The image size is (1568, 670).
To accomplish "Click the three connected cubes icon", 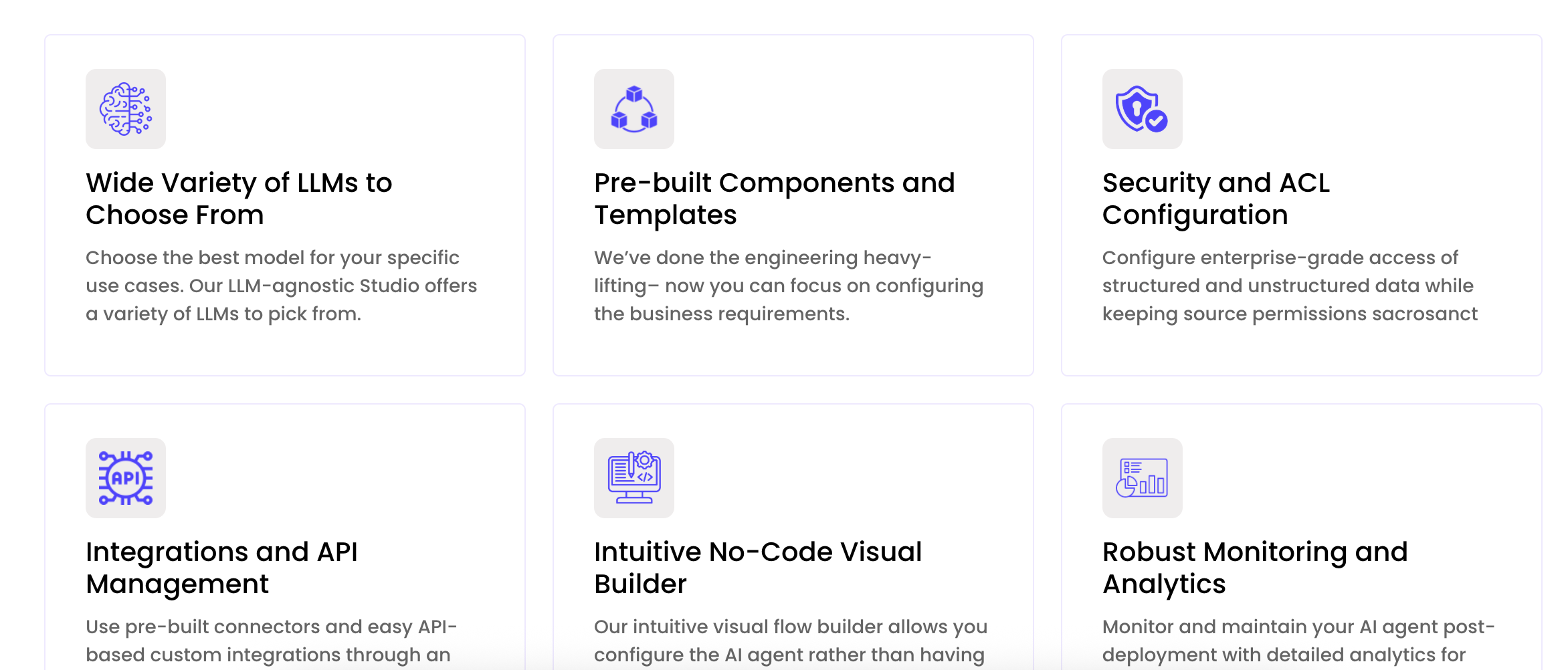I will click(634, 109).
